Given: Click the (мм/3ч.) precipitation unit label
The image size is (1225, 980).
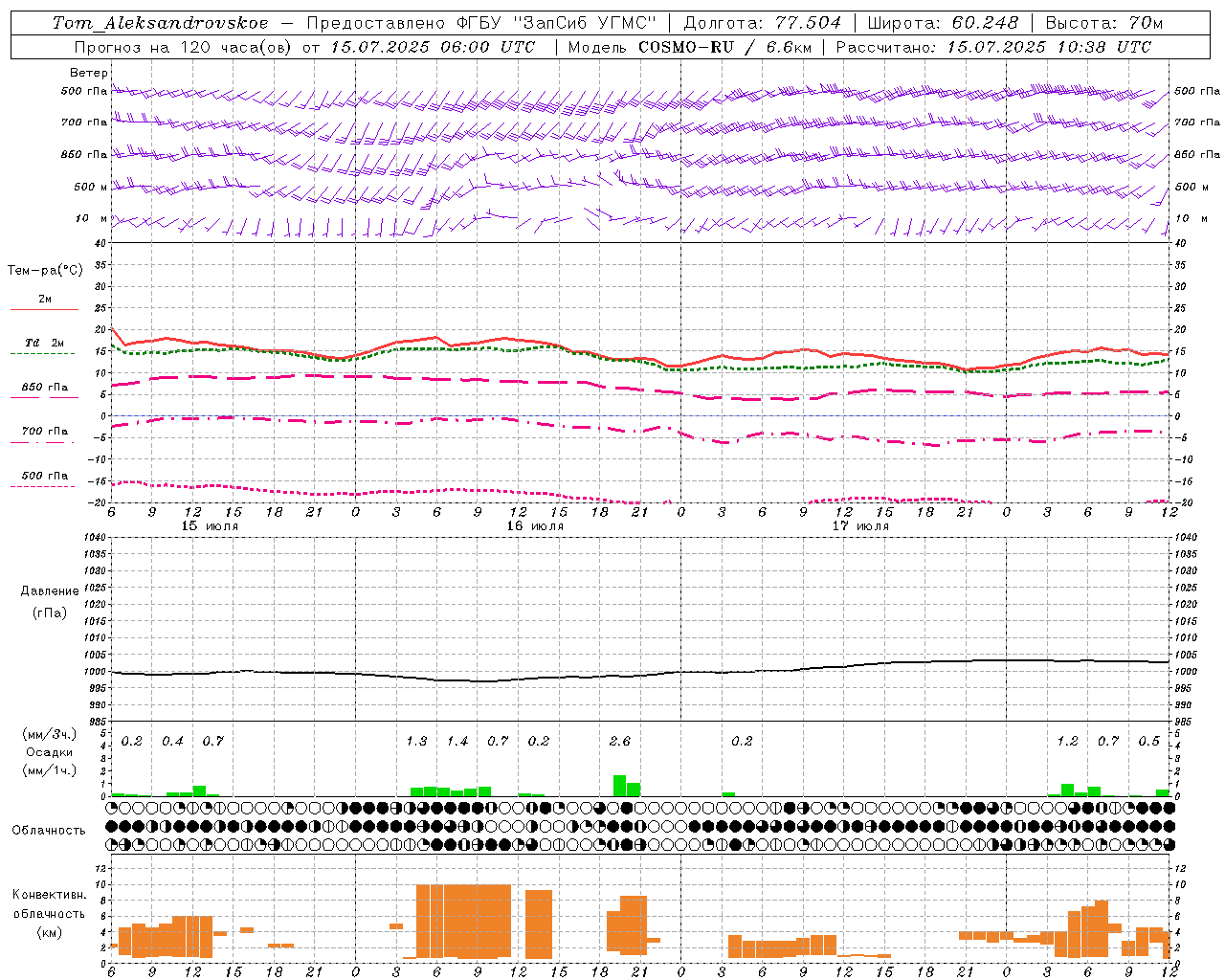Looking at the screenshot, I should coord(49,735).
